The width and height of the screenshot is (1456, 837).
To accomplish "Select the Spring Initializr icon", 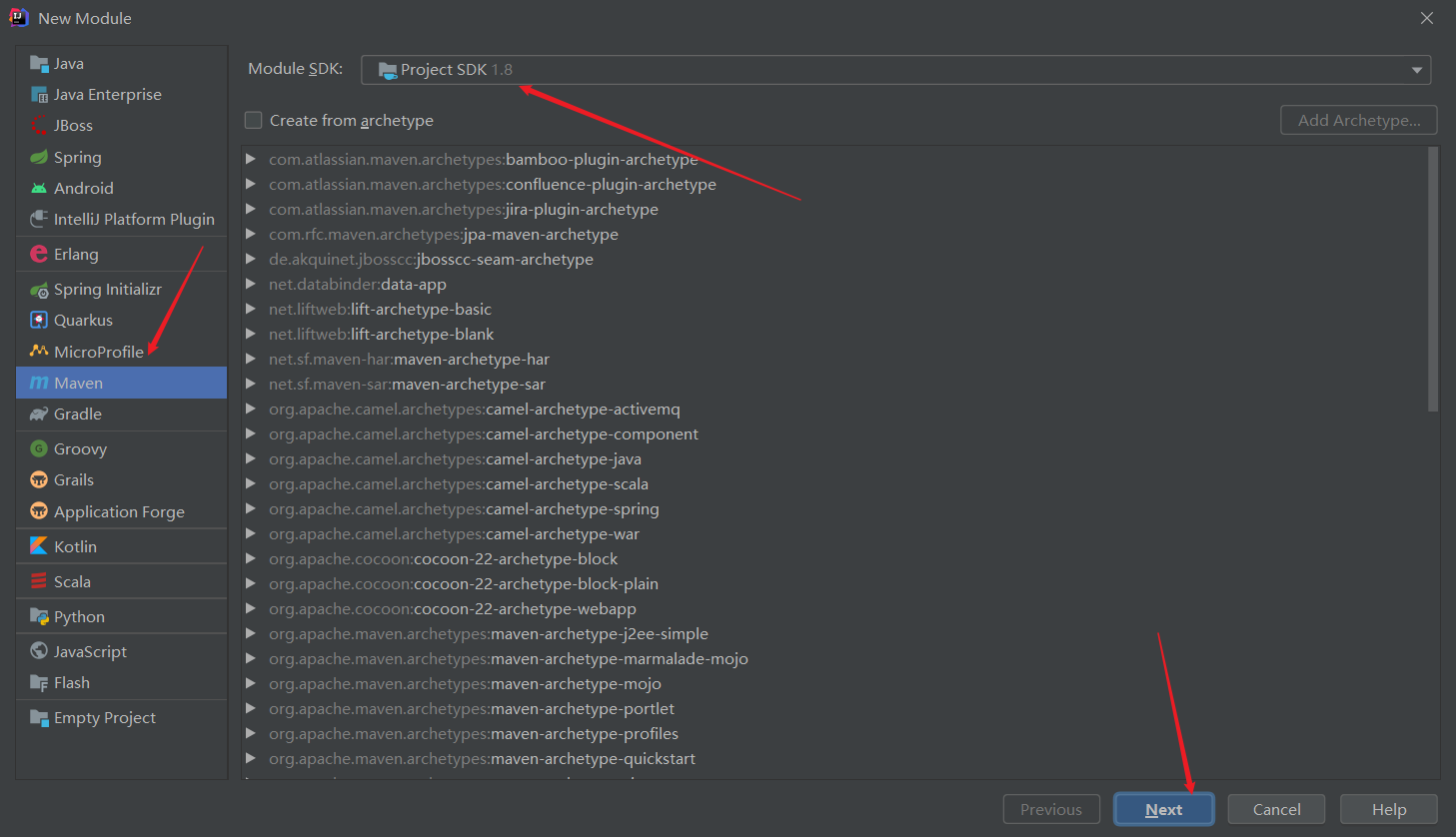I will coord(39,290).
